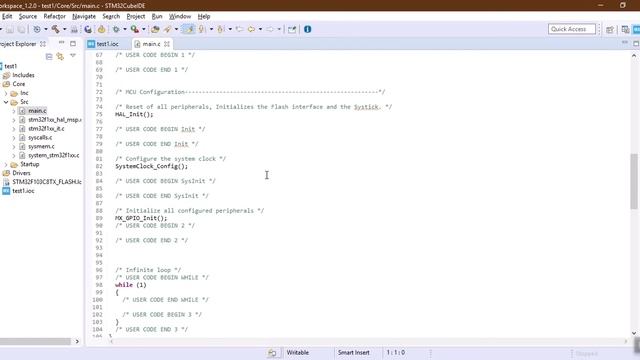Open the External Tools dropdown arrow

[x=144, y=29]
